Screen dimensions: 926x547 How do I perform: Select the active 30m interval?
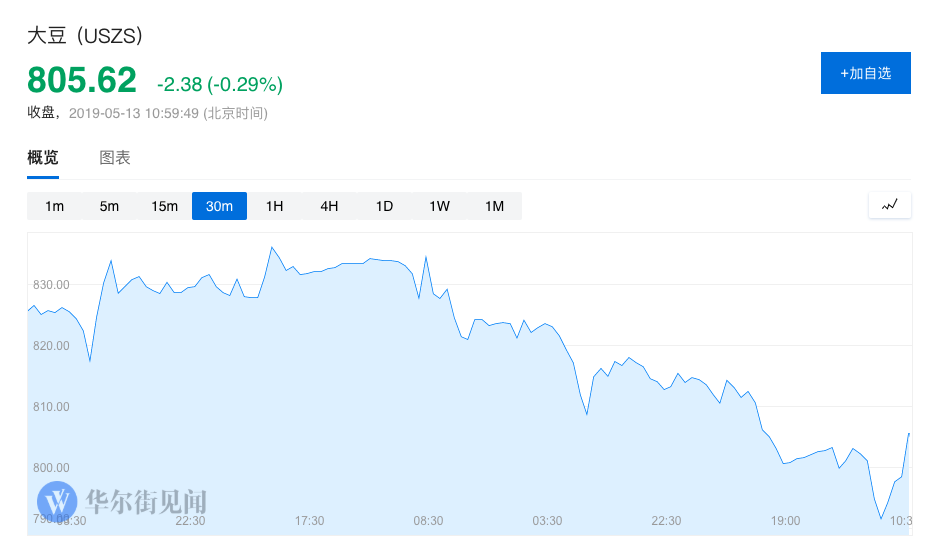pos(219,206)
